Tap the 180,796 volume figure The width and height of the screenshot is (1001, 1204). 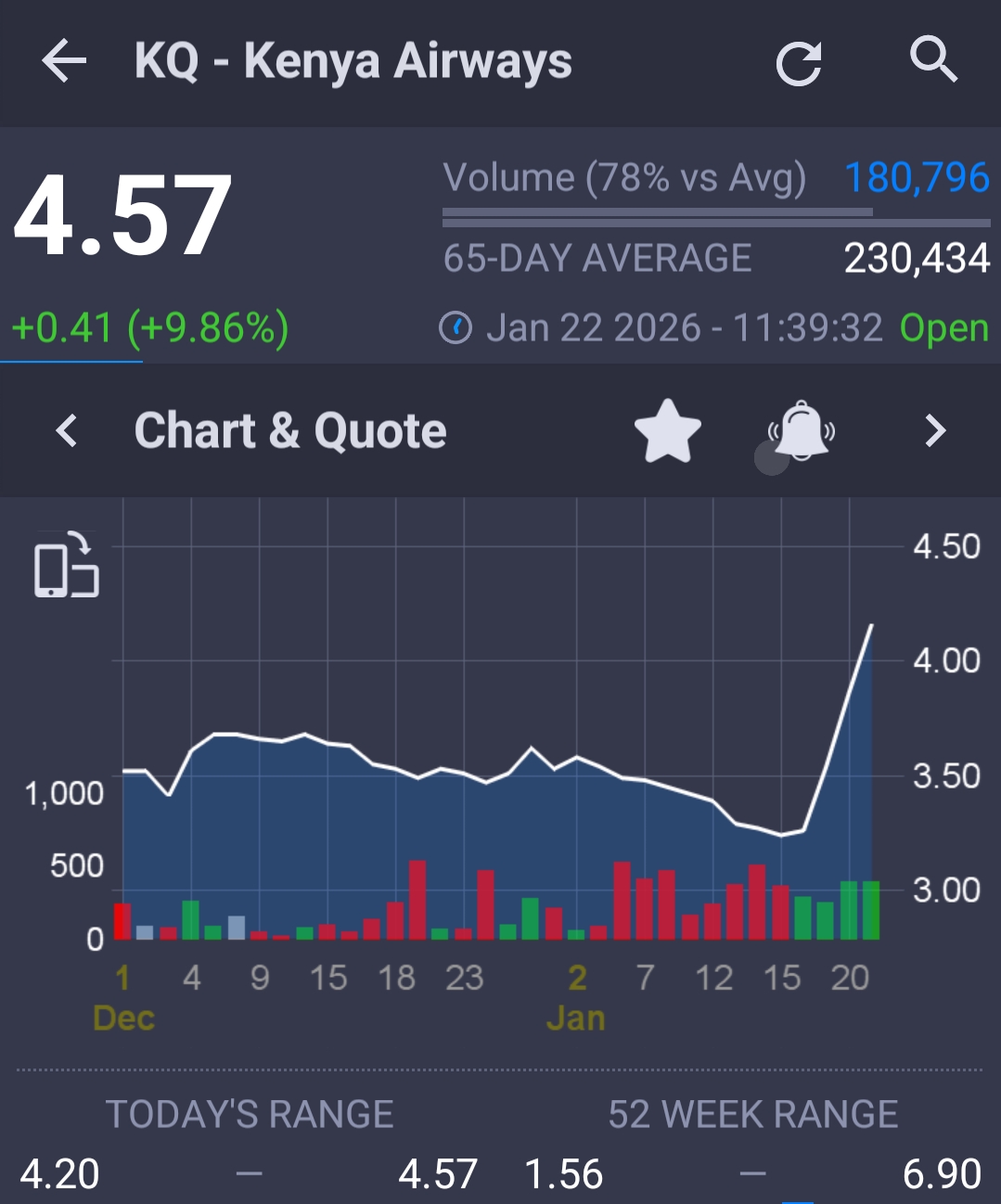pyautogui.click(x=917, y=177)
